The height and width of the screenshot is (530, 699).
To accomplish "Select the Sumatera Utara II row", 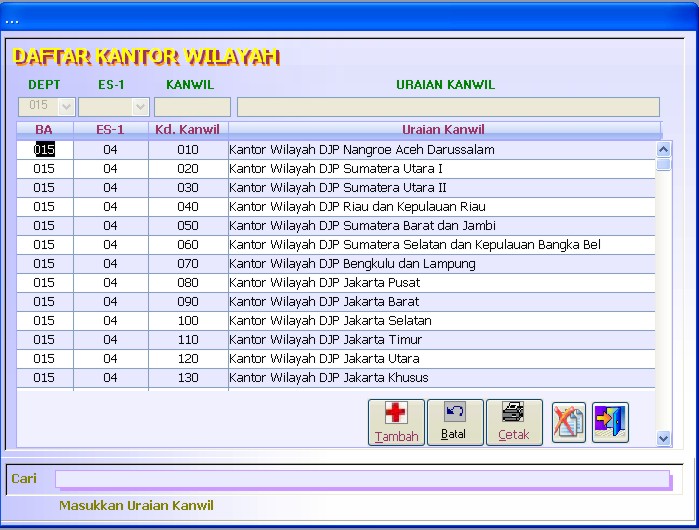I will point(336,188).
